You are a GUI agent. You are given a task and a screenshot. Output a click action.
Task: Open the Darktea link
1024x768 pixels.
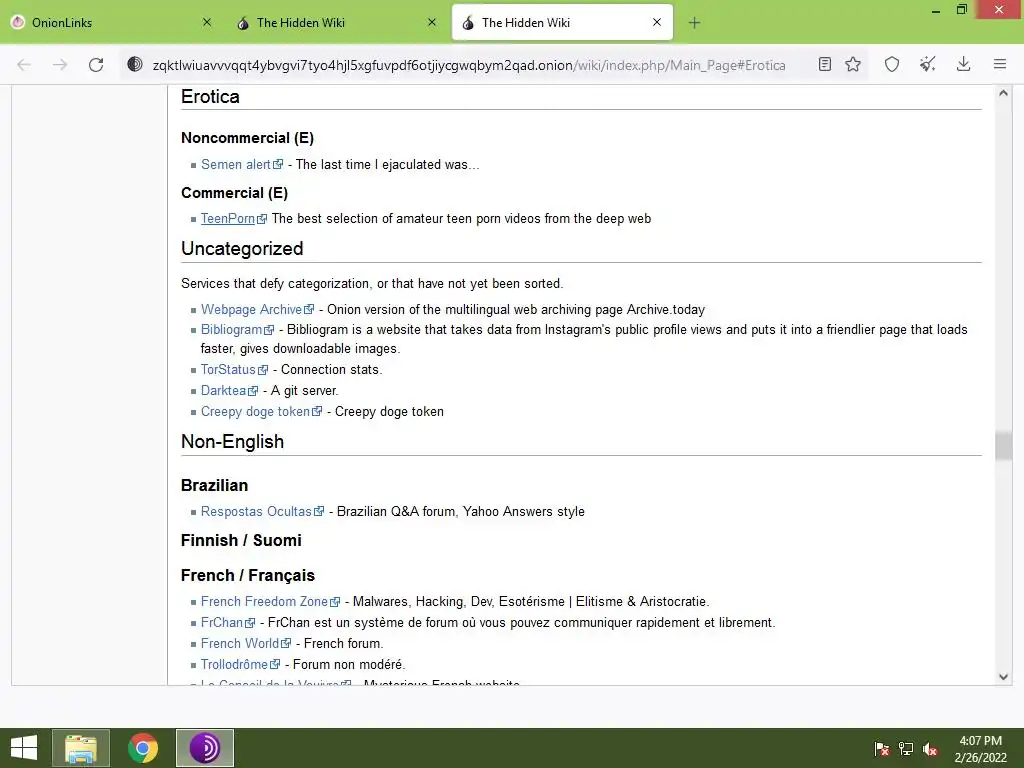tap(223, 391)
